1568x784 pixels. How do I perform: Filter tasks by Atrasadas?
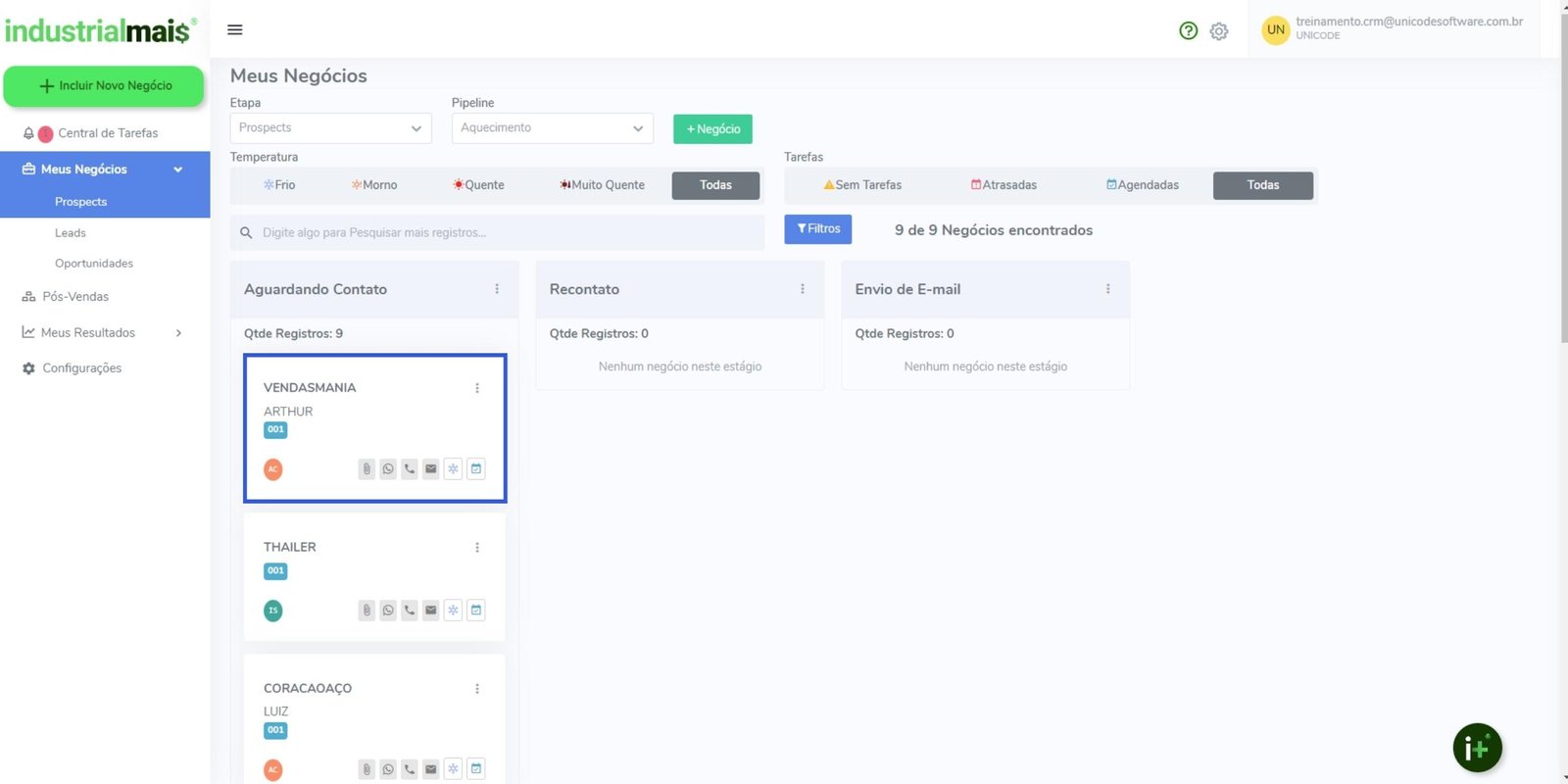point(1004,185)
